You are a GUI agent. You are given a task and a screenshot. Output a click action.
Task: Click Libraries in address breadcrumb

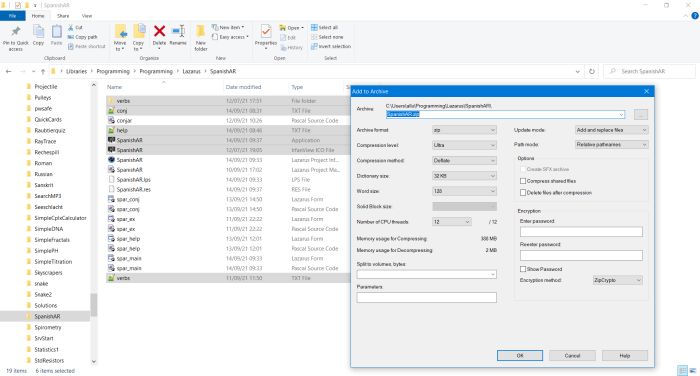[x=76, y=71]
